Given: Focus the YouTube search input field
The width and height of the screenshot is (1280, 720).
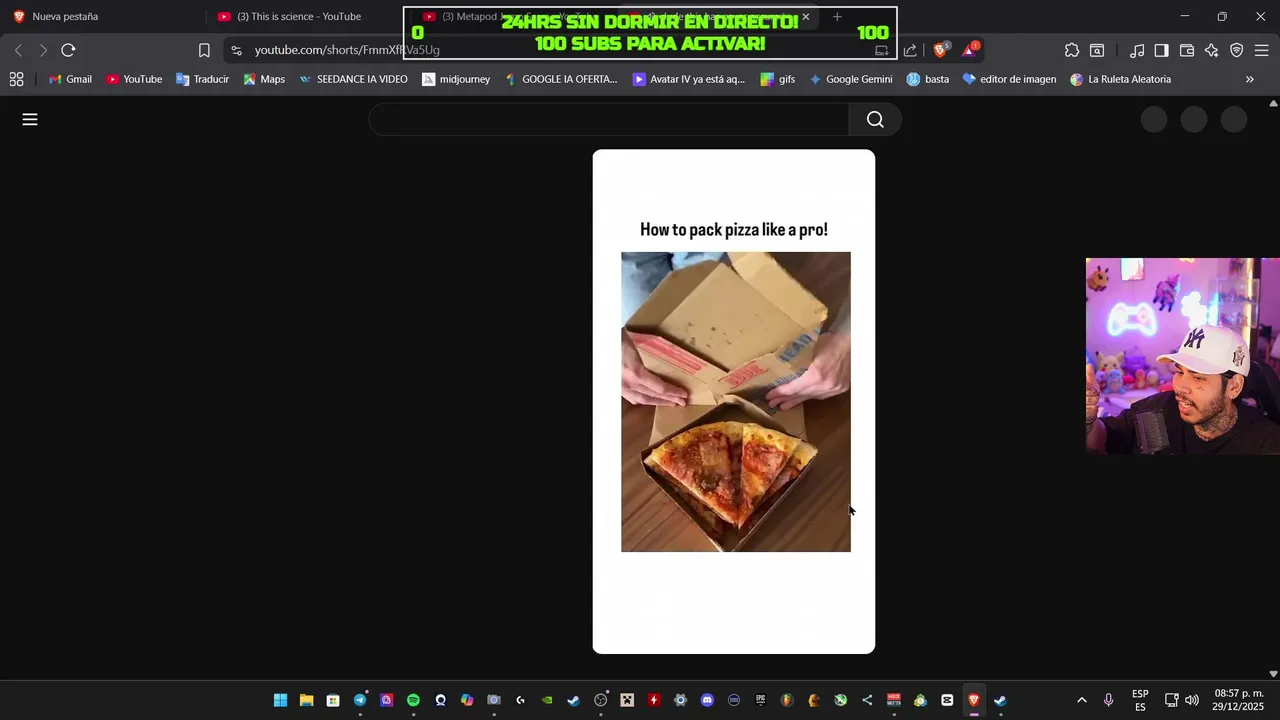Looking at the screenshot, I should coord(609,120).
